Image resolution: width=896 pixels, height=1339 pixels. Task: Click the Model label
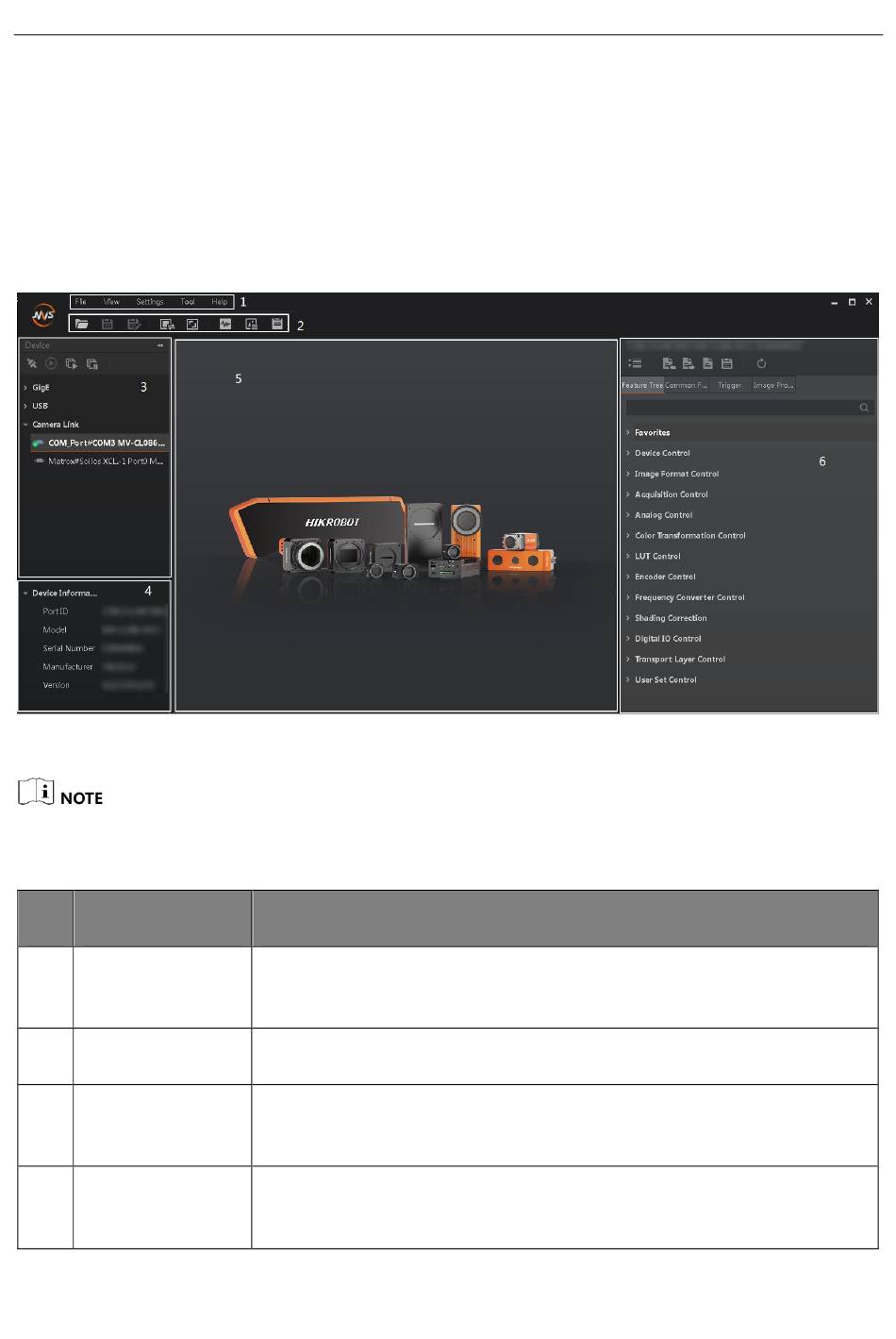pyautogui.click(x=55, y=629)
